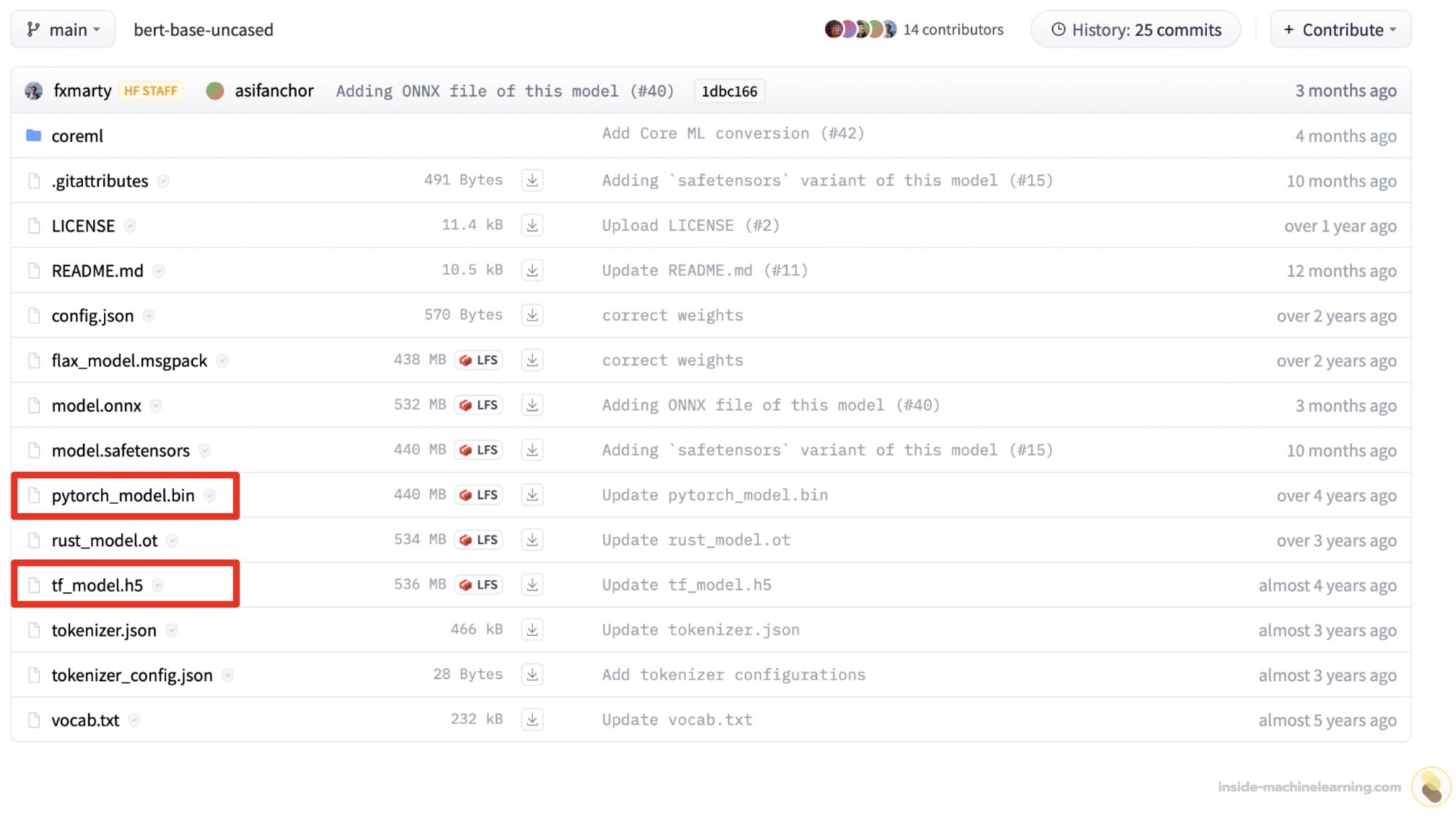Click the LFS badge beside model.onnx
This screenshot has width=1456, height=816.
[x=479, y=405]
